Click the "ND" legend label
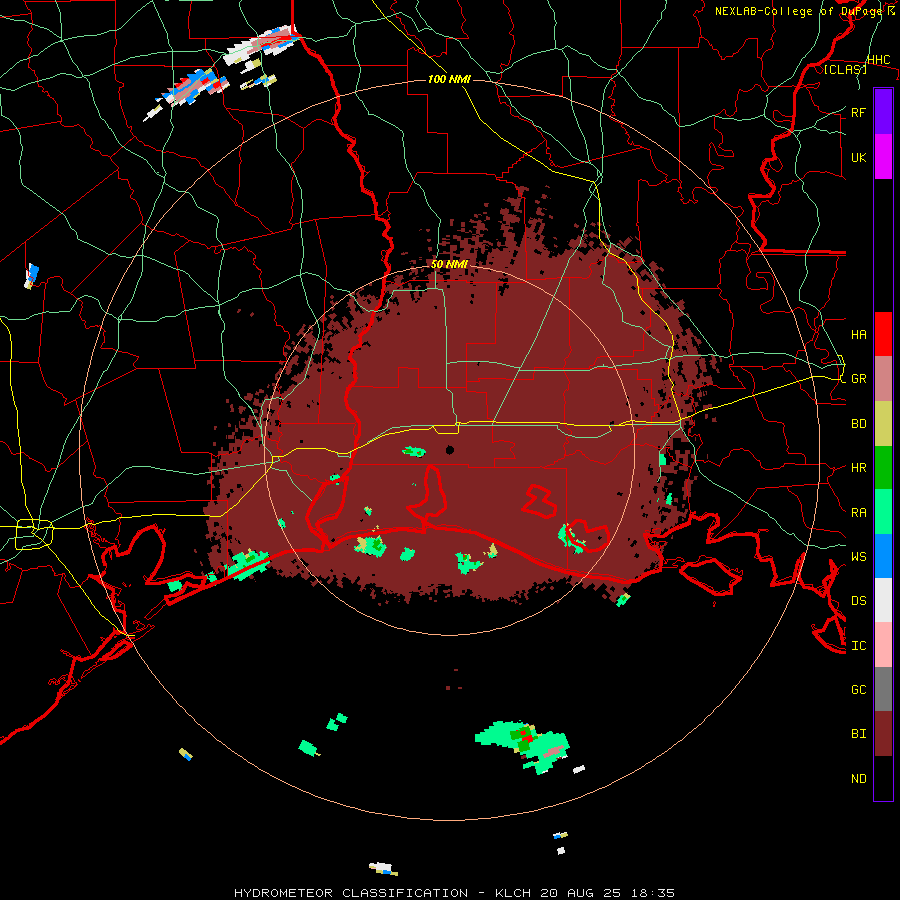The image size is (900, 900). (858, 779)
